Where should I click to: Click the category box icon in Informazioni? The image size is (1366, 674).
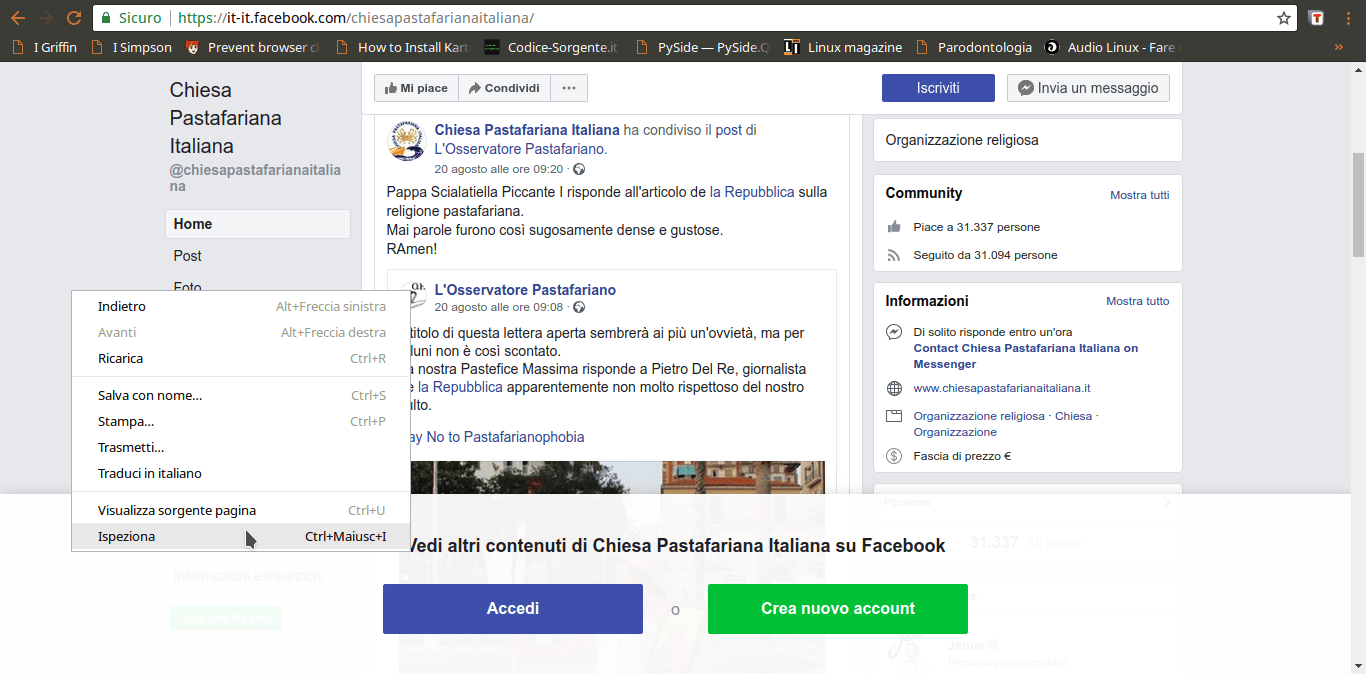tap(894, 416)
